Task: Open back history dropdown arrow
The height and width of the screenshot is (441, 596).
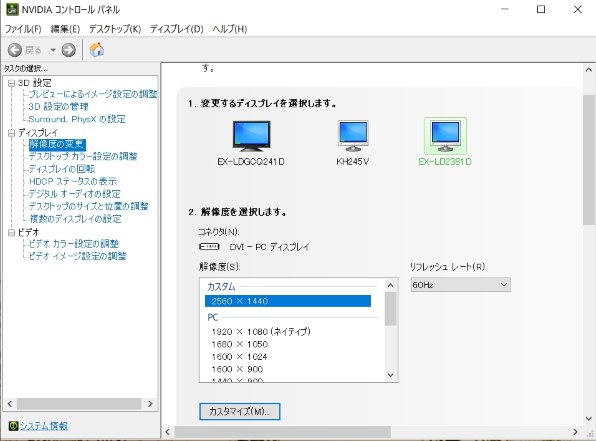Action: tap(53, 50)
